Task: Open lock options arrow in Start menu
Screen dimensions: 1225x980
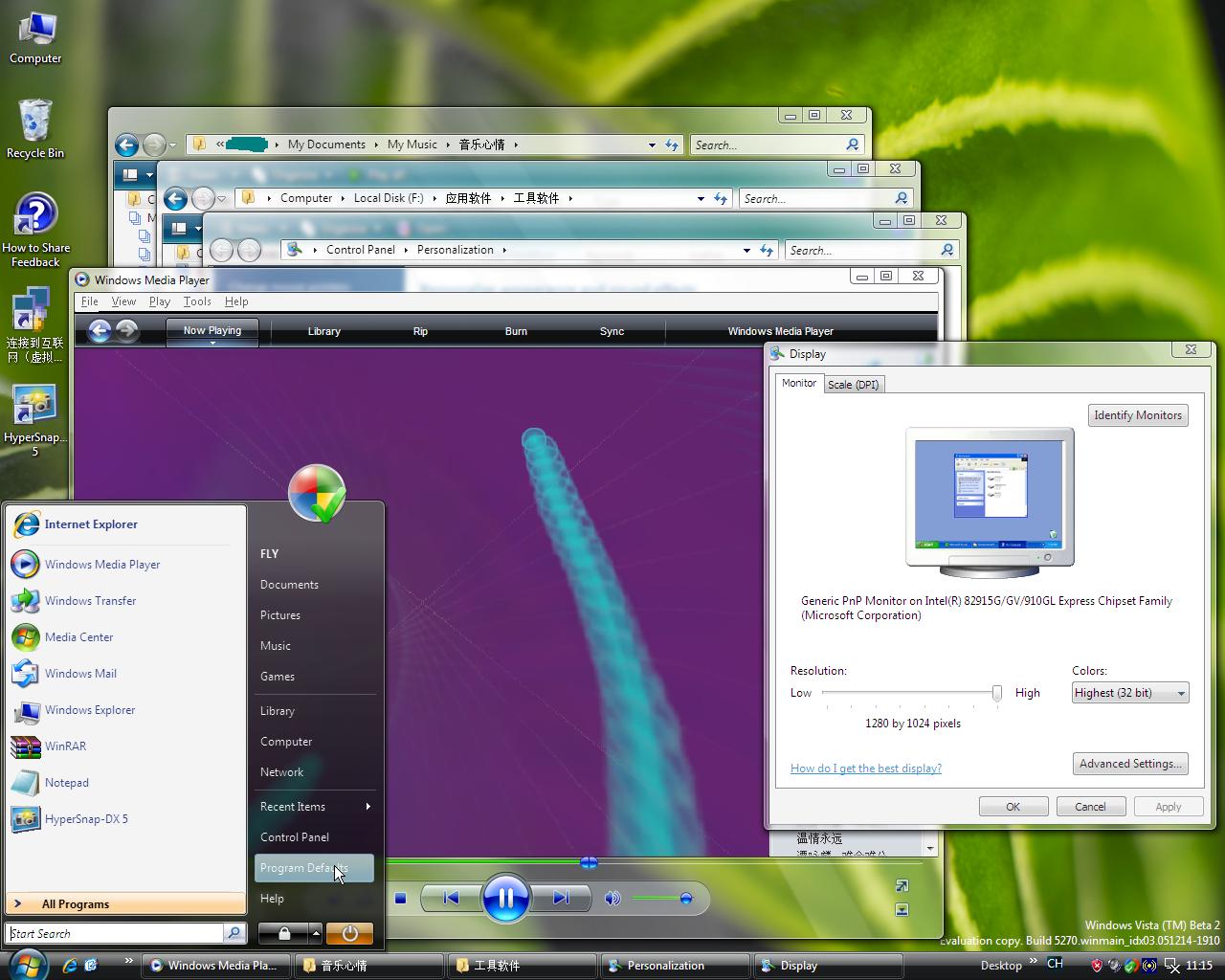Action: (x=315, y=933)
